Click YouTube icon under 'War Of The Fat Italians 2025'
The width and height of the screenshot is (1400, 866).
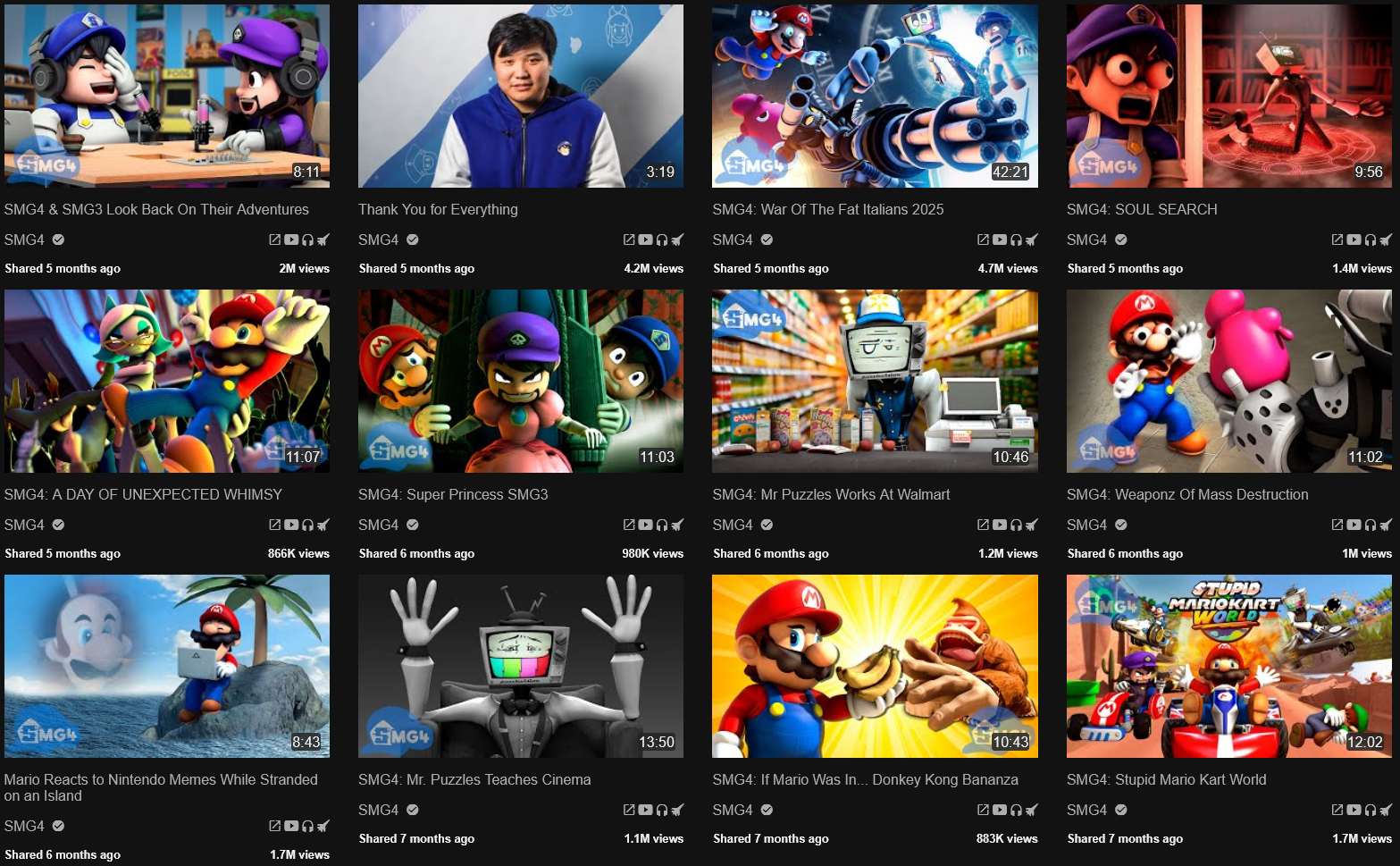tap(1000, 240)
